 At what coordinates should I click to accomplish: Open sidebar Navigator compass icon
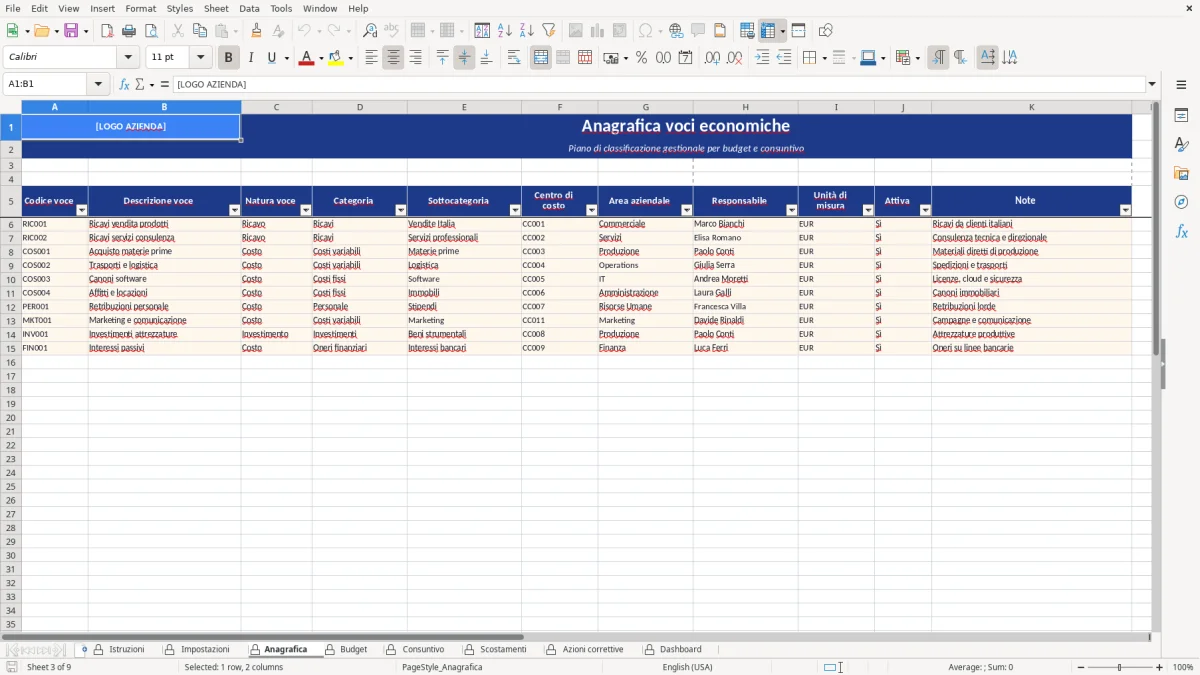pyautogui.click(x=1181, y=202)
